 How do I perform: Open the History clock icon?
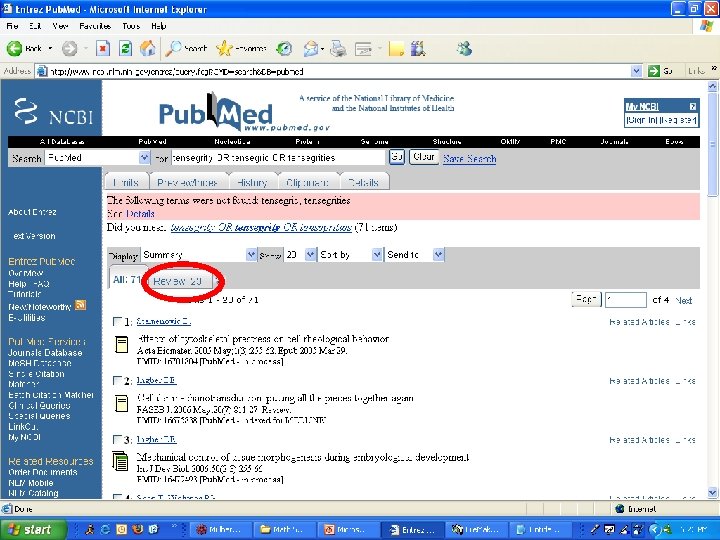284,48
